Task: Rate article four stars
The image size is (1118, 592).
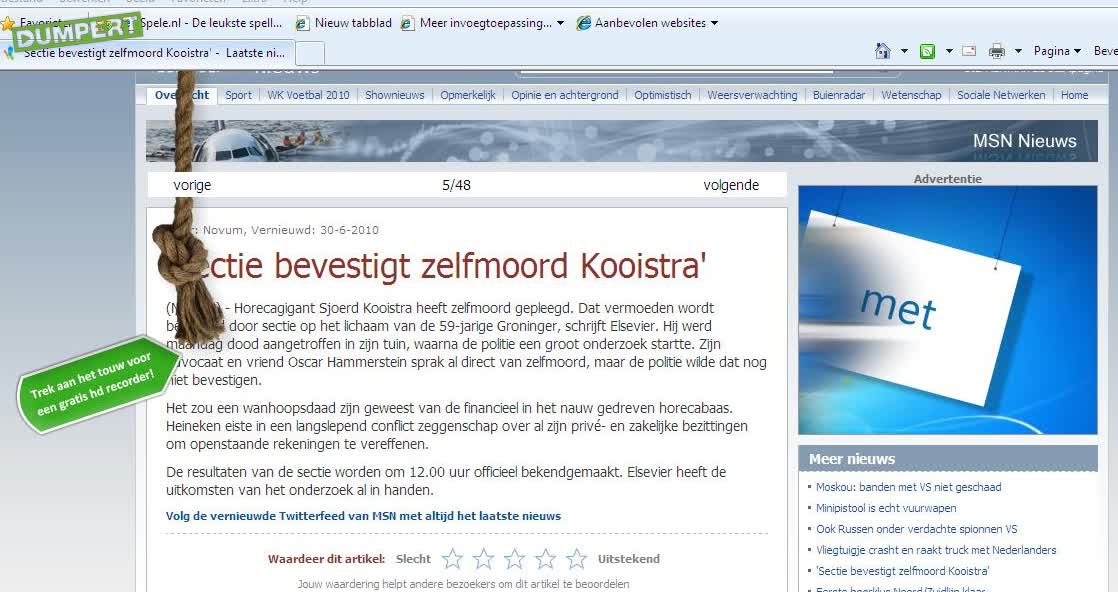Action: (545, 558)
